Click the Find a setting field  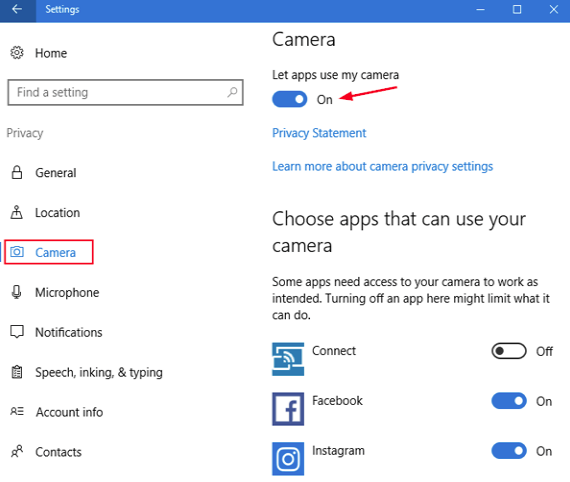click(x=125, y=92)
